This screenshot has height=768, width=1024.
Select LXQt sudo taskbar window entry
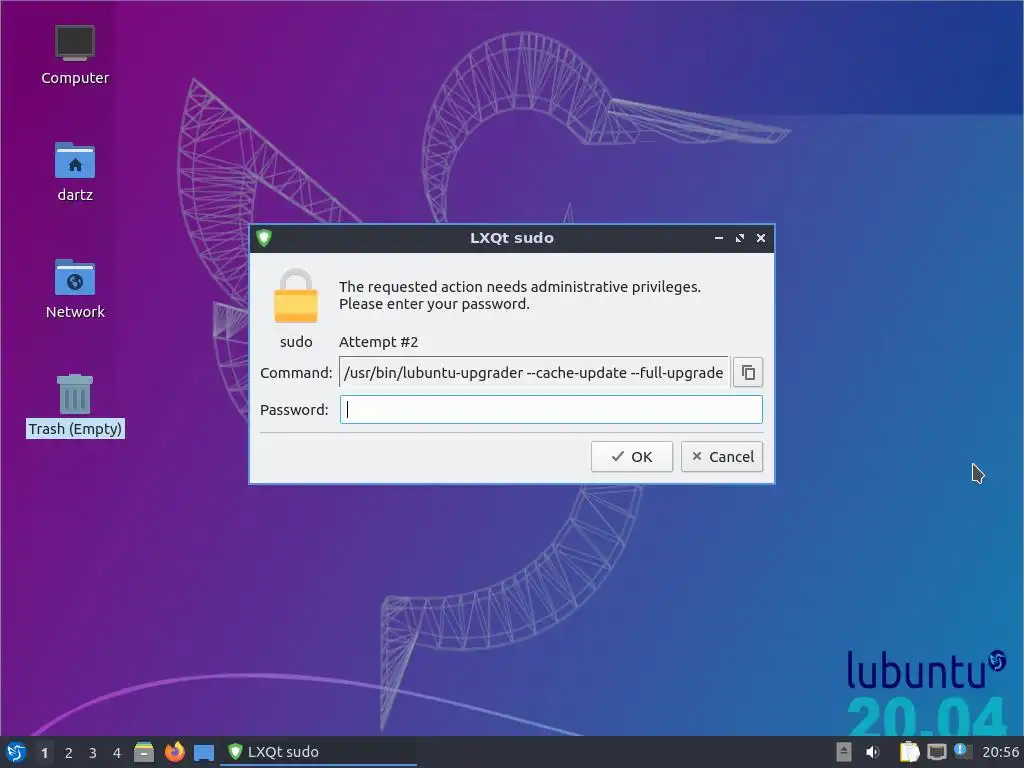coord(318,752)
